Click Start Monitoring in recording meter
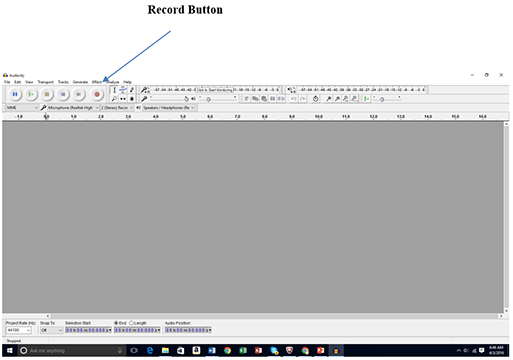This screenshot has height=360, width=513. 215,90
